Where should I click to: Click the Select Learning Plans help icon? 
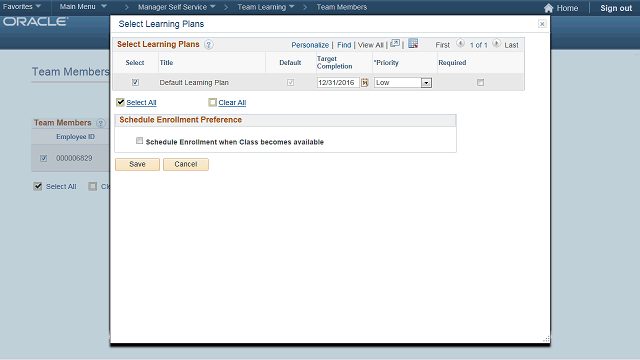[x=209, y=44]
